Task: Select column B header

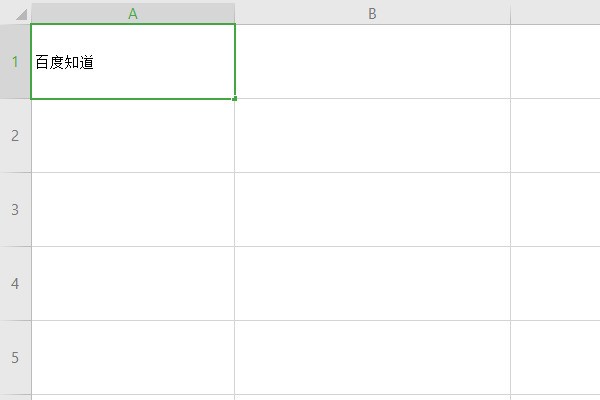Action: tap(372, 13)
